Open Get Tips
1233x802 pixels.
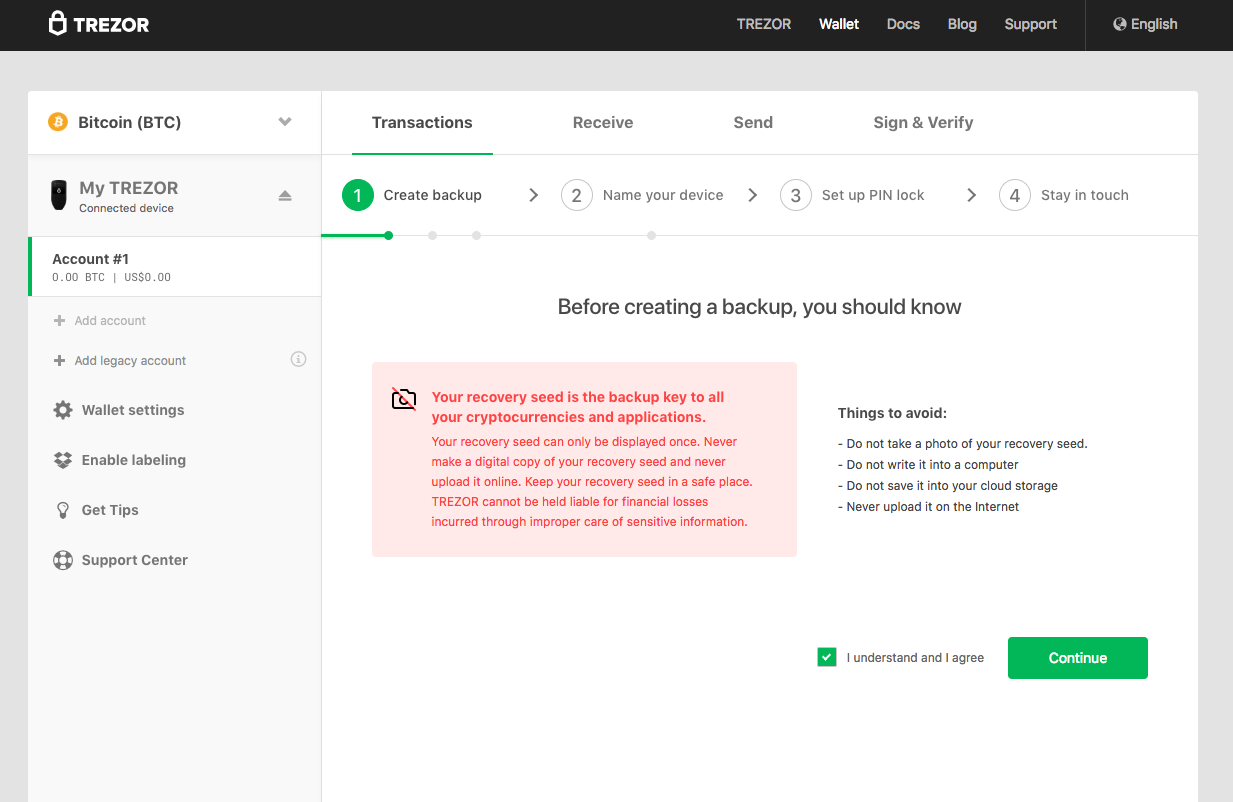click(110, 510)
